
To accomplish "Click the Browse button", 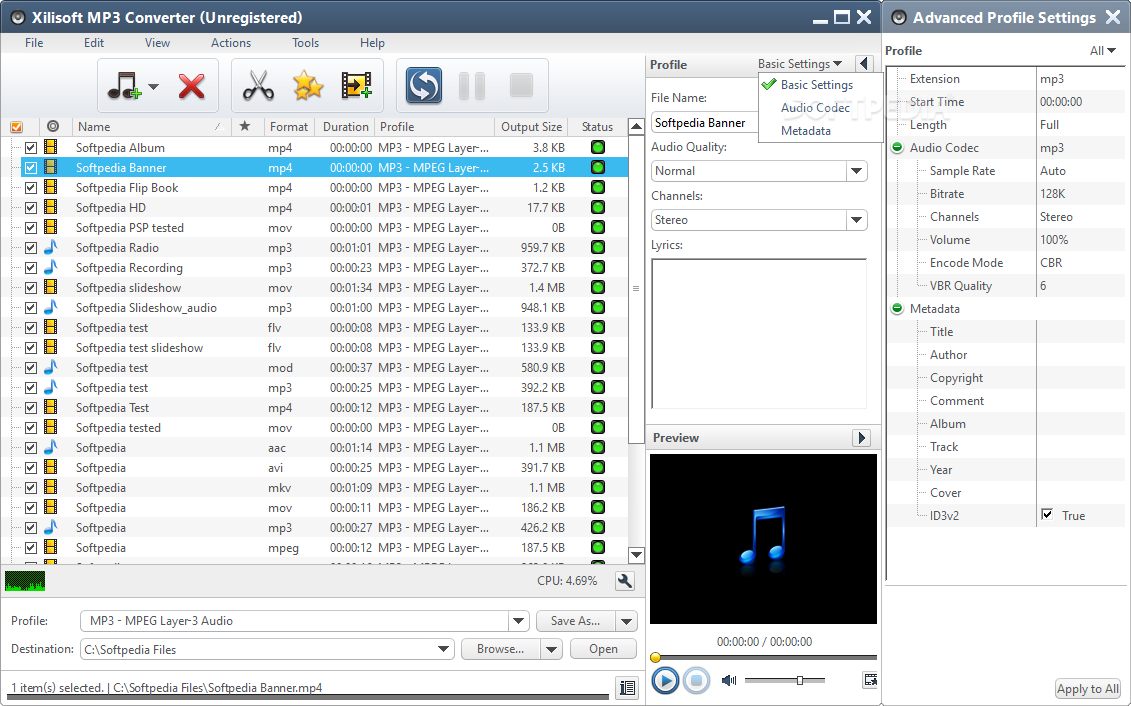I will pos(501,649).
